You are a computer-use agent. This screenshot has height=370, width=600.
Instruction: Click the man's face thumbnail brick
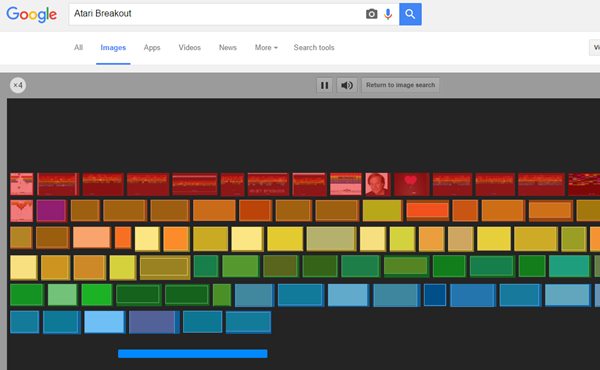(377, 184)
